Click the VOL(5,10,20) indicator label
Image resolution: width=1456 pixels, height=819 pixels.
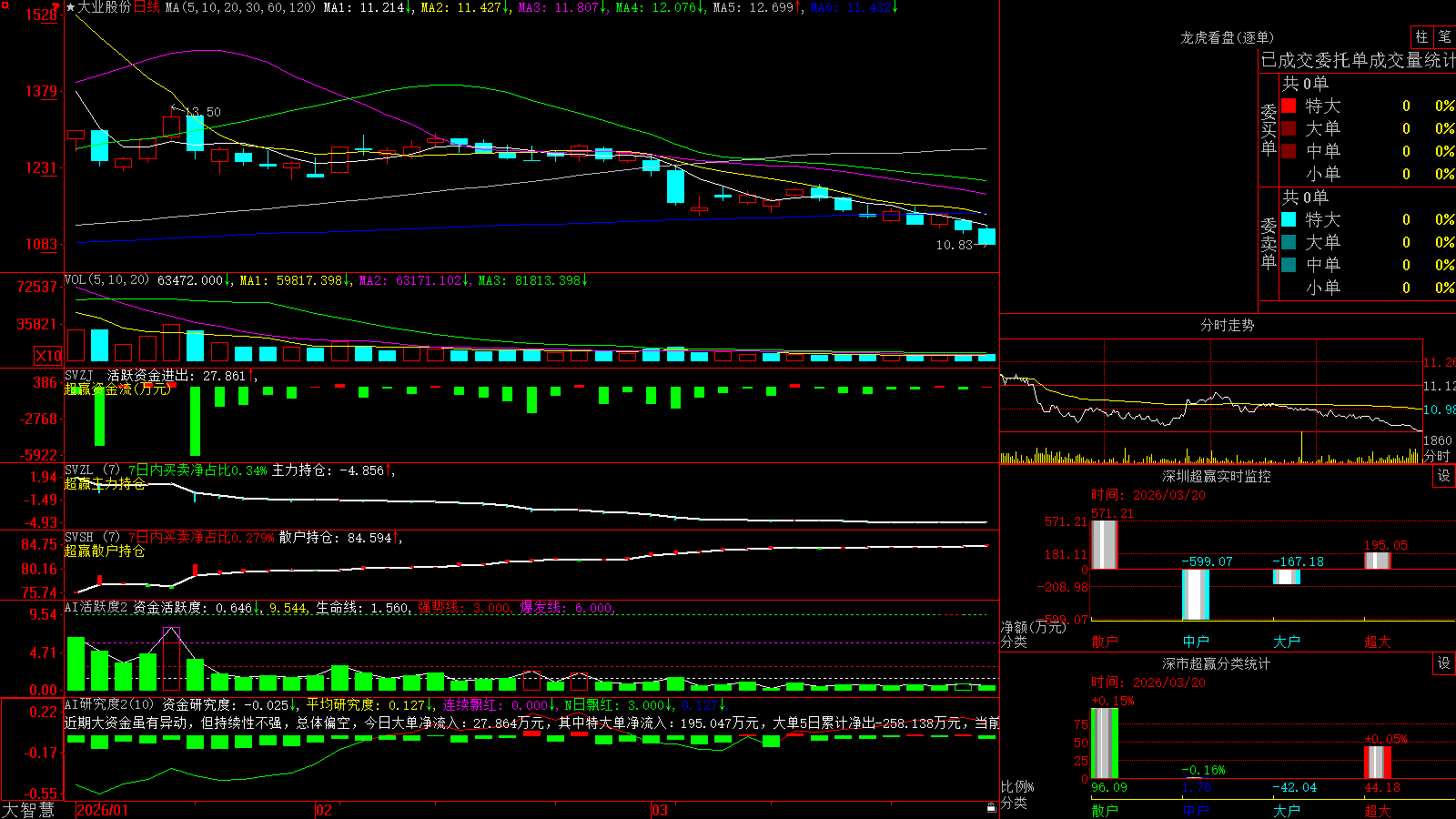pos(106,280)
